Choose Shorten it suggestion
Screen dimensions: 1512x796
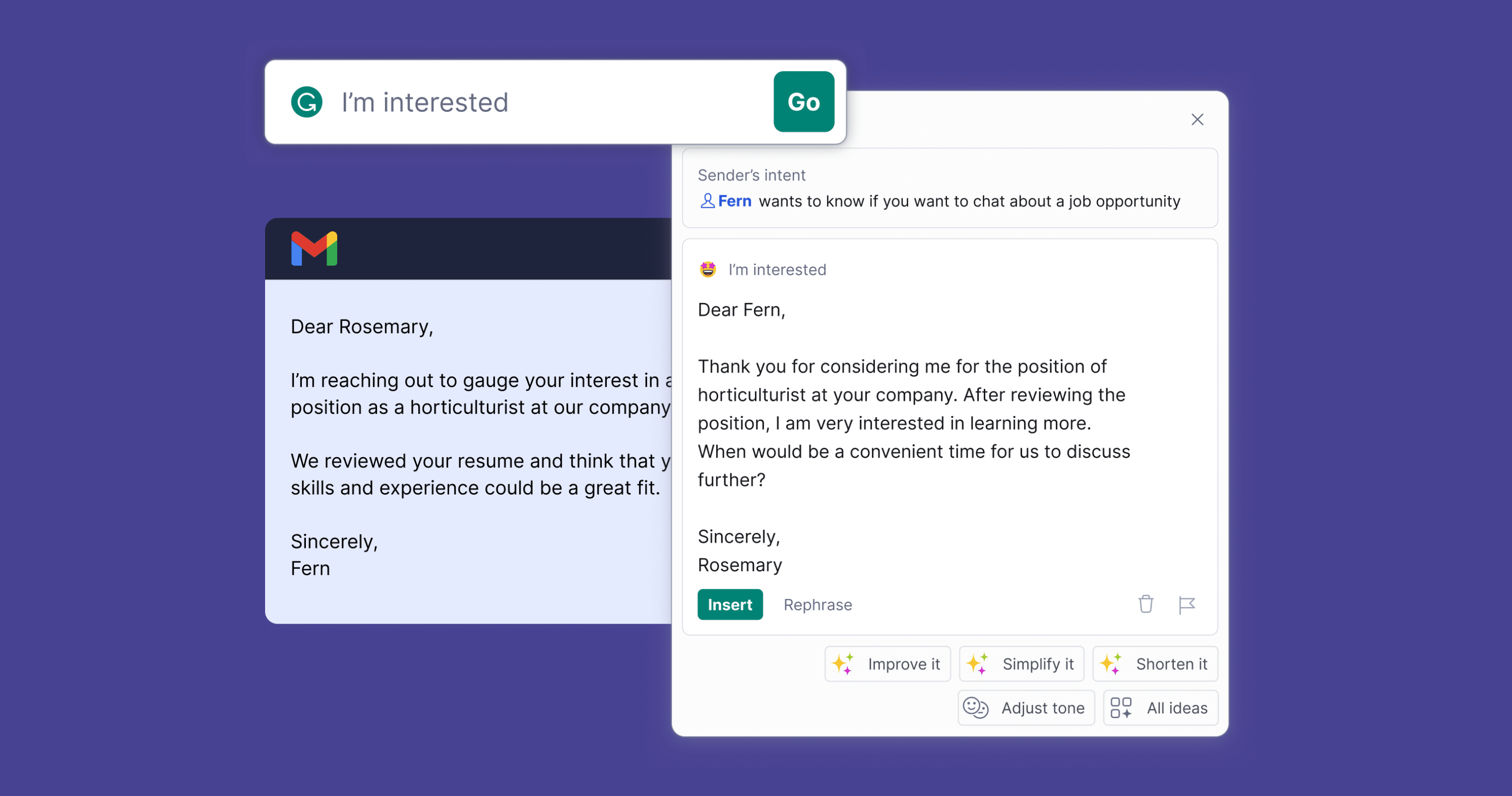[1155, 664]
